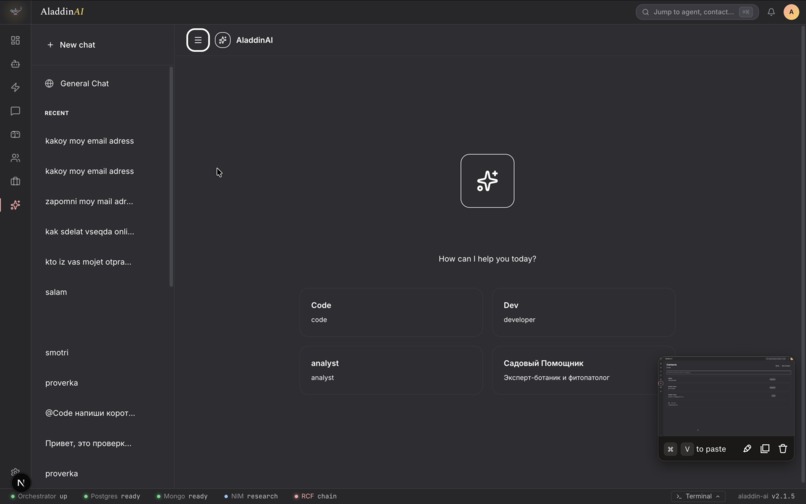Open the settings gear at the sidebar bottom
The height and width of the screenshot is (504, 806).
(15, 472)
